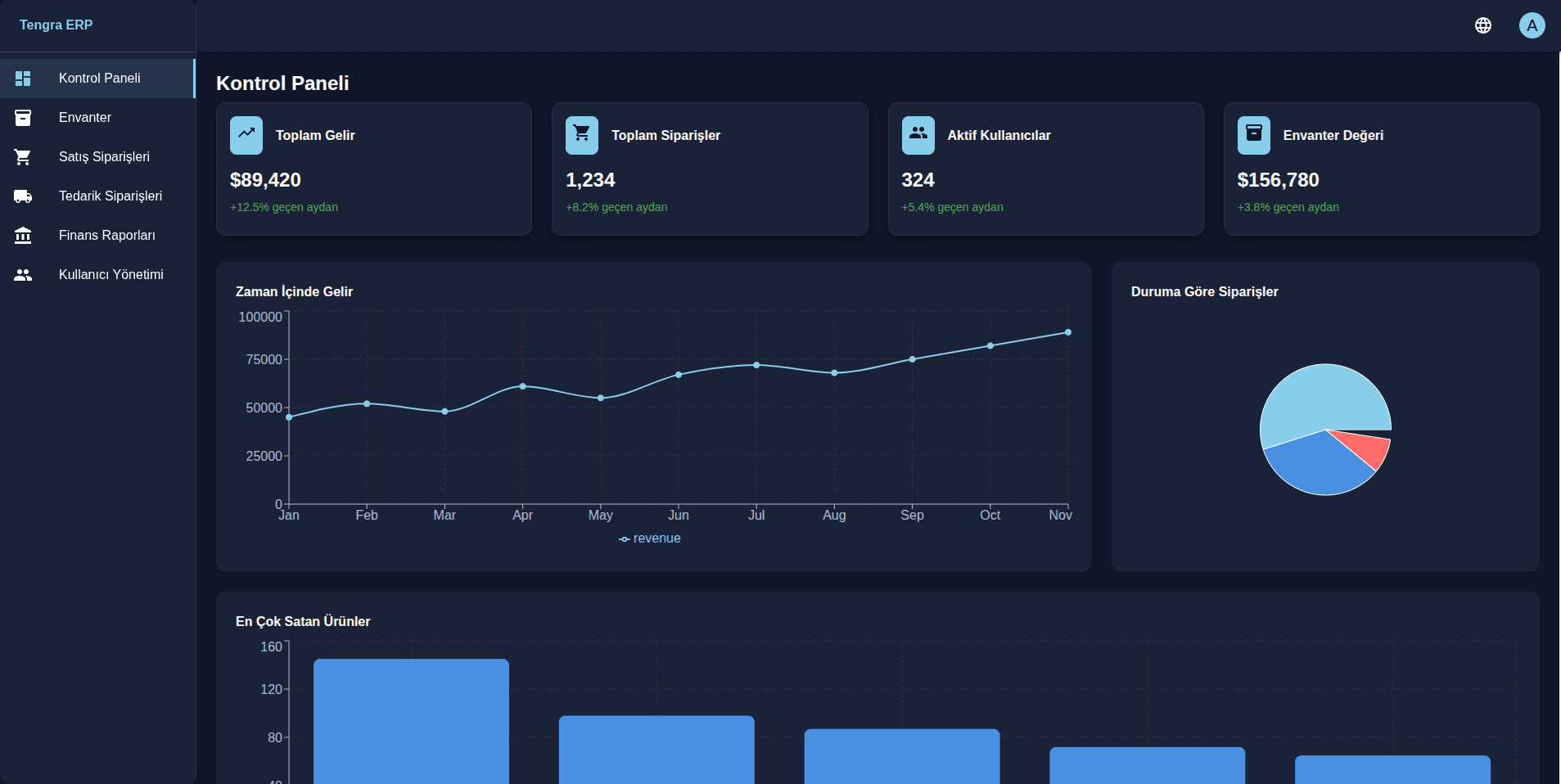Image resolution: width=1561 pixels, height=784 pixels.
Task: Click the Tengra ERP logo text
Action: pyautogui.click(x=56, y=25)
